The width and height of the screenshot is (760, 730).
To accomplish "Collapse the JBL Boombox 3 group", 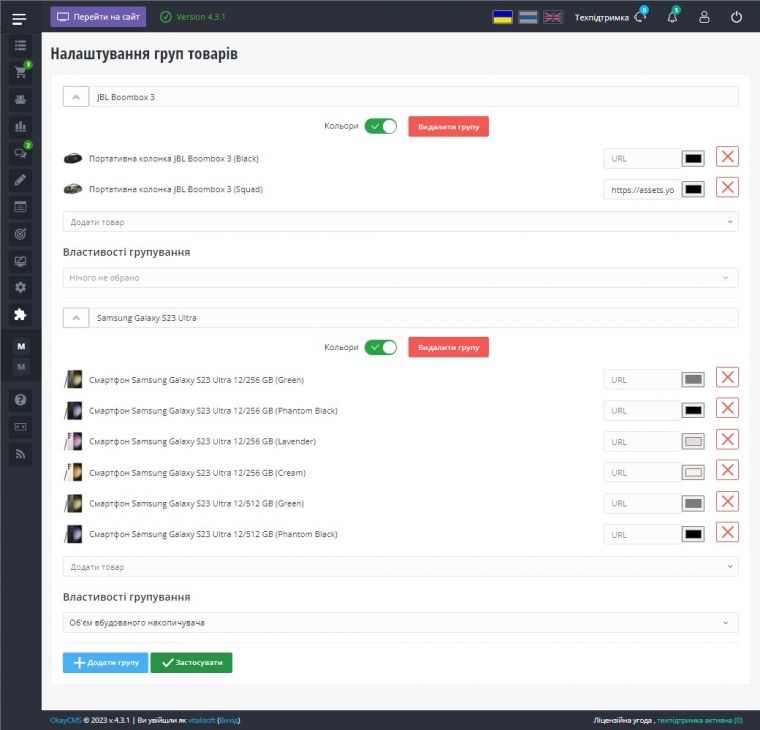I will click(x=76, y=97).
